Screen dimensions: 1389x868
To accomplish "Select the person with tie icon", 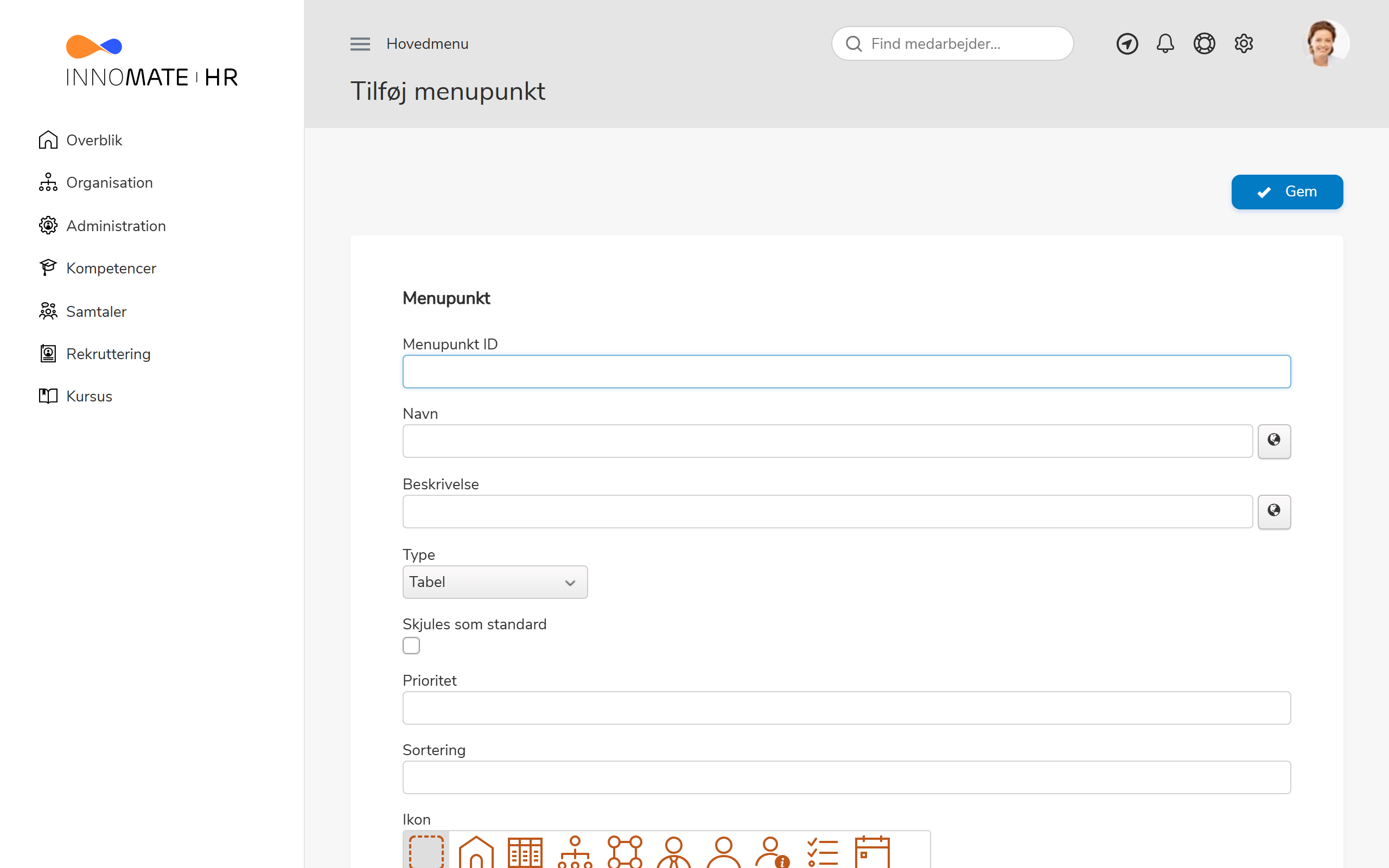I will (674, 852).
